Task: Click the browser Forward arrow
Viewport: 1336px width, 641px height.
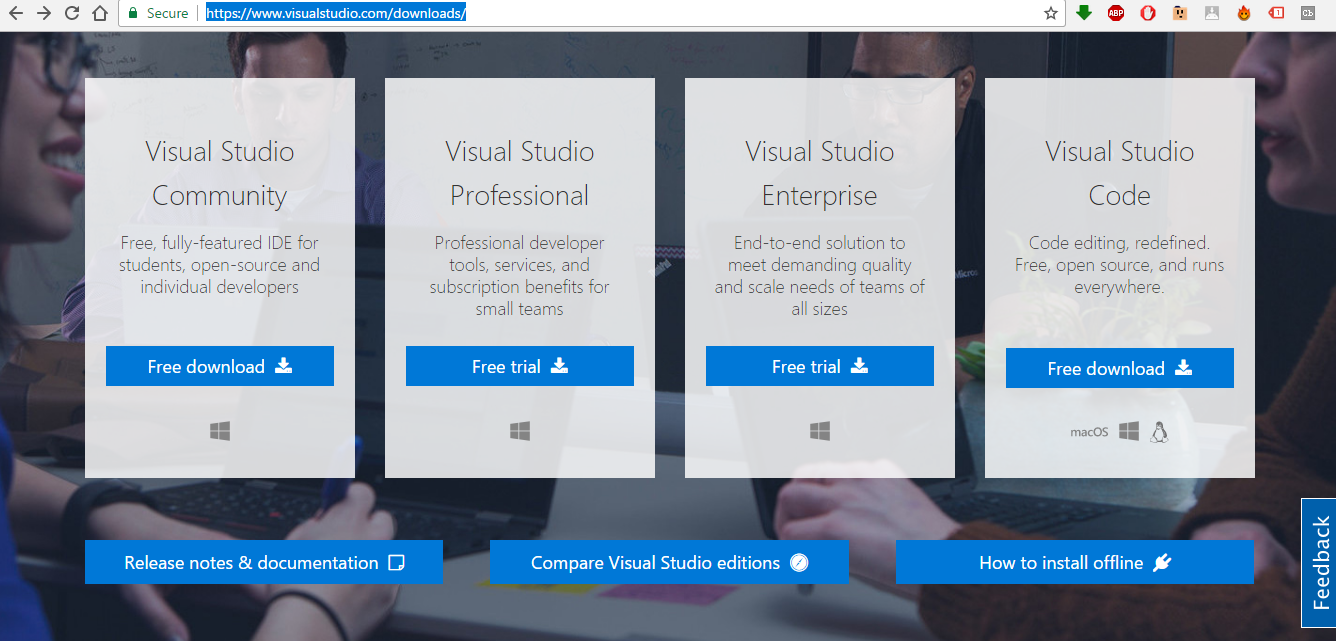Action: point(43,13)
